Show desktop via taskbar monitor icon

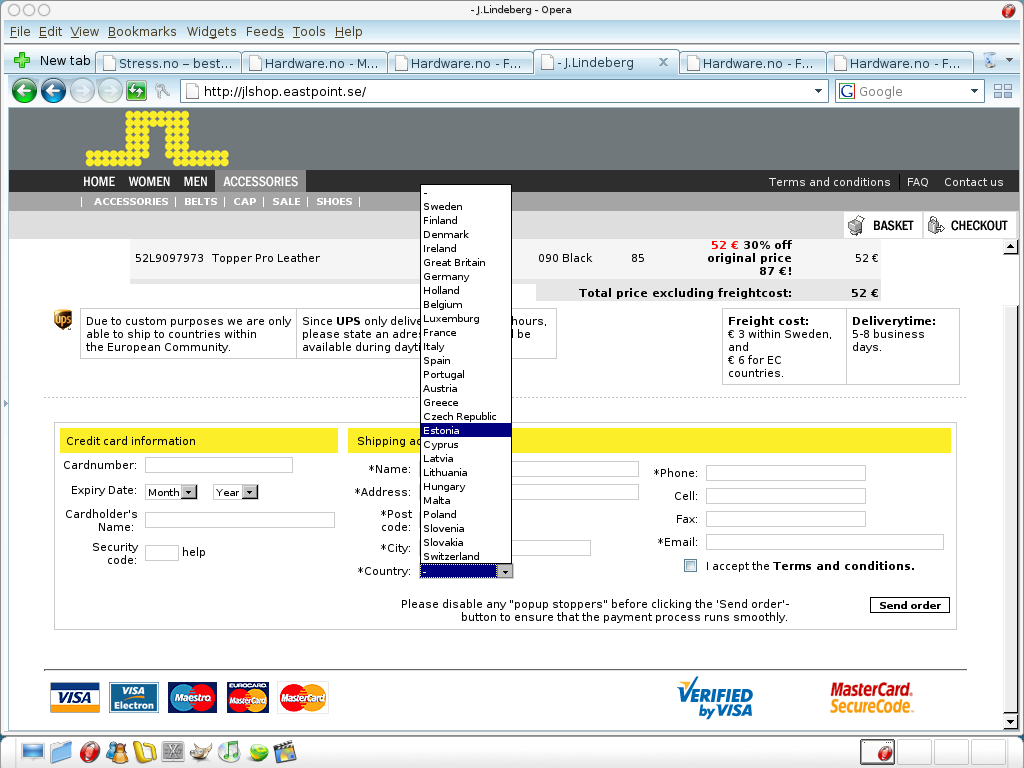[33, 752]
